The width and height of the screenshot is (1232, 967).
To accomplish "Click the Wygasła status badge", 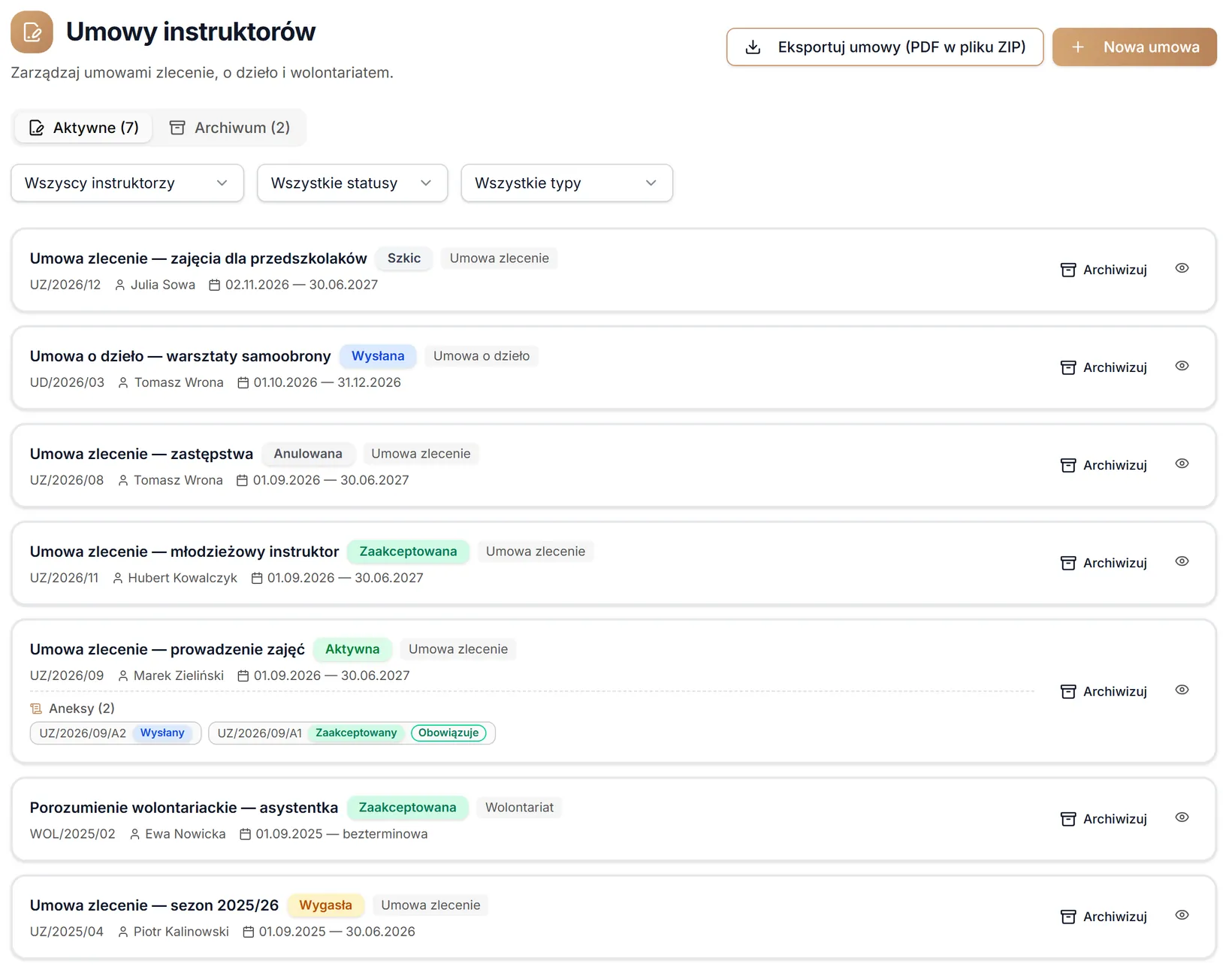I will (x=325, y=905).
